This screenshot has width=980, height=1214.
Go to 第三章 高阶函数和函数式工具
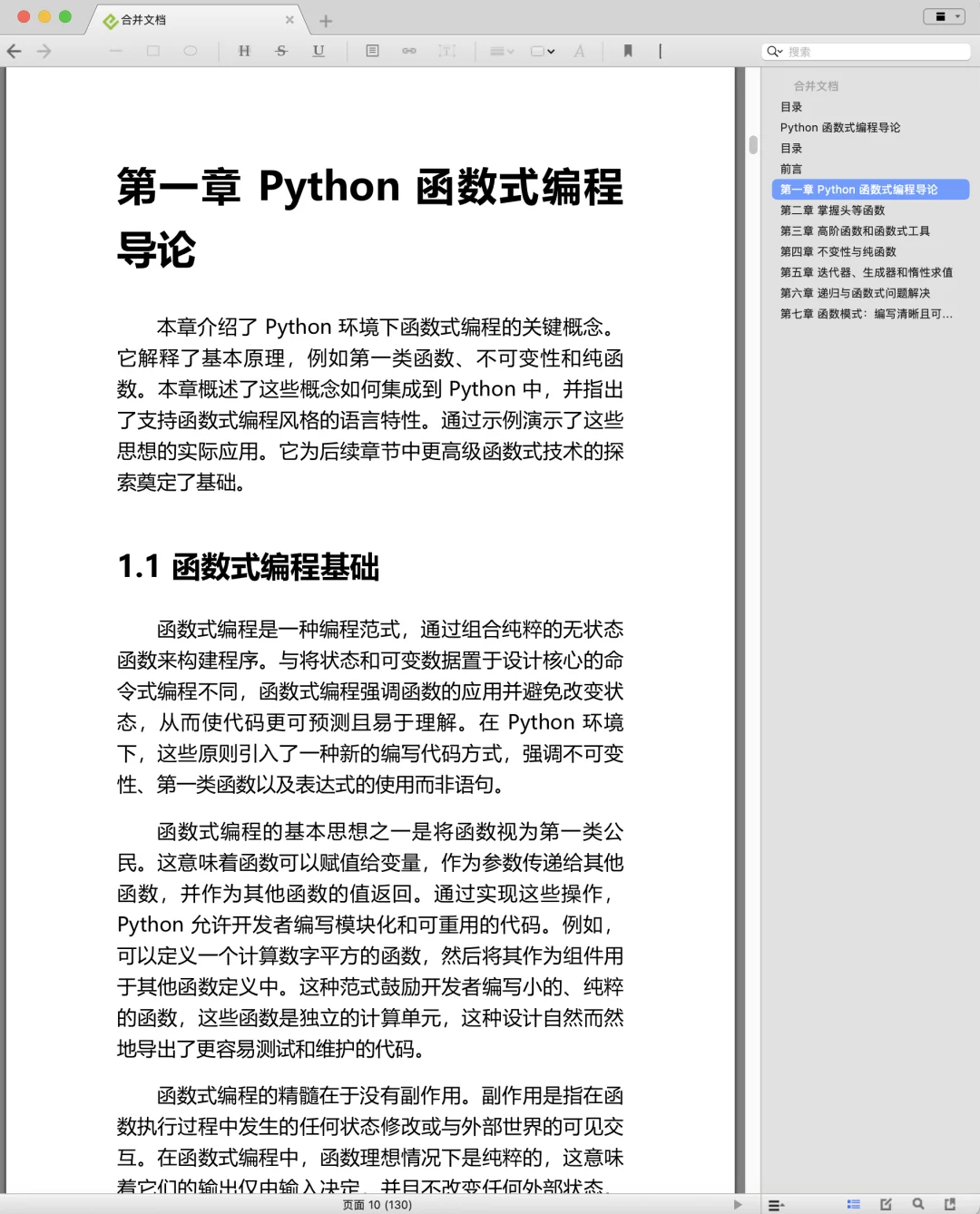click(855, 231)
